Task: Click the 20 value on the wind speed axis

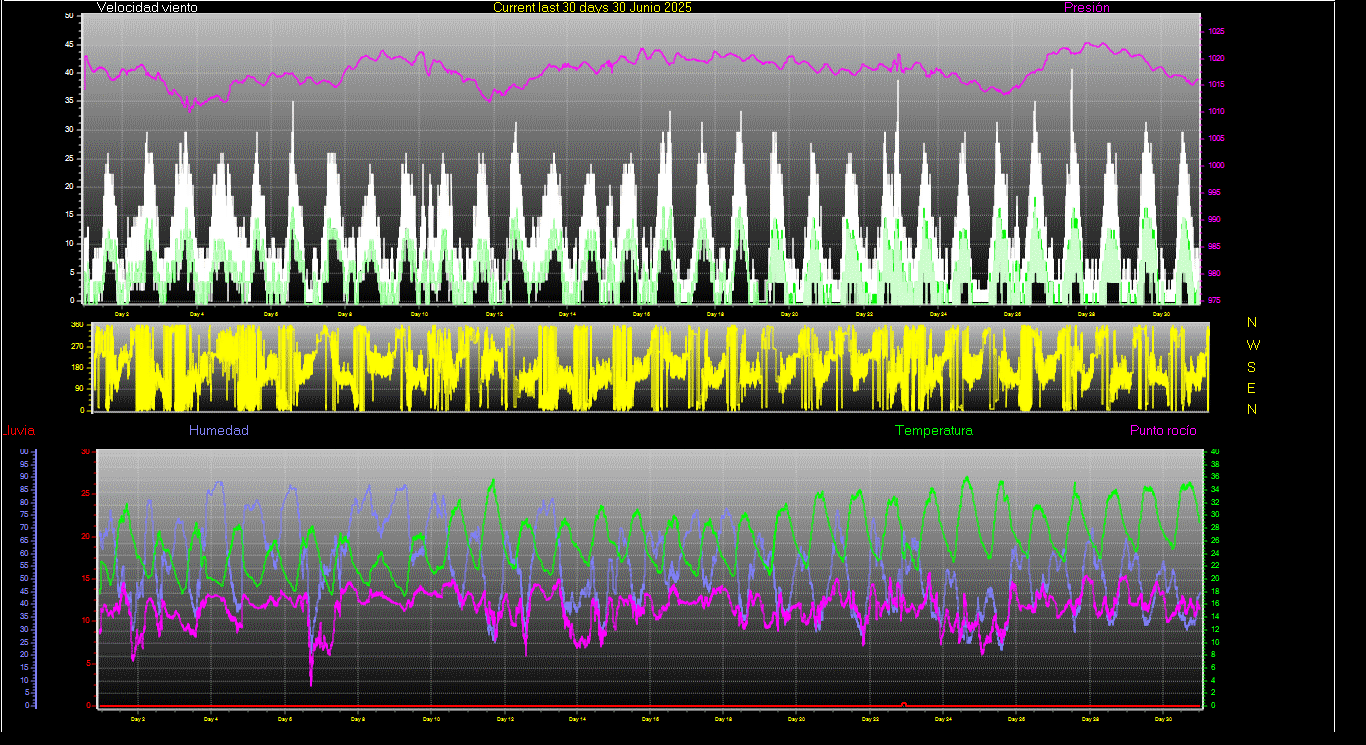Action: click(x=69, y=186)
